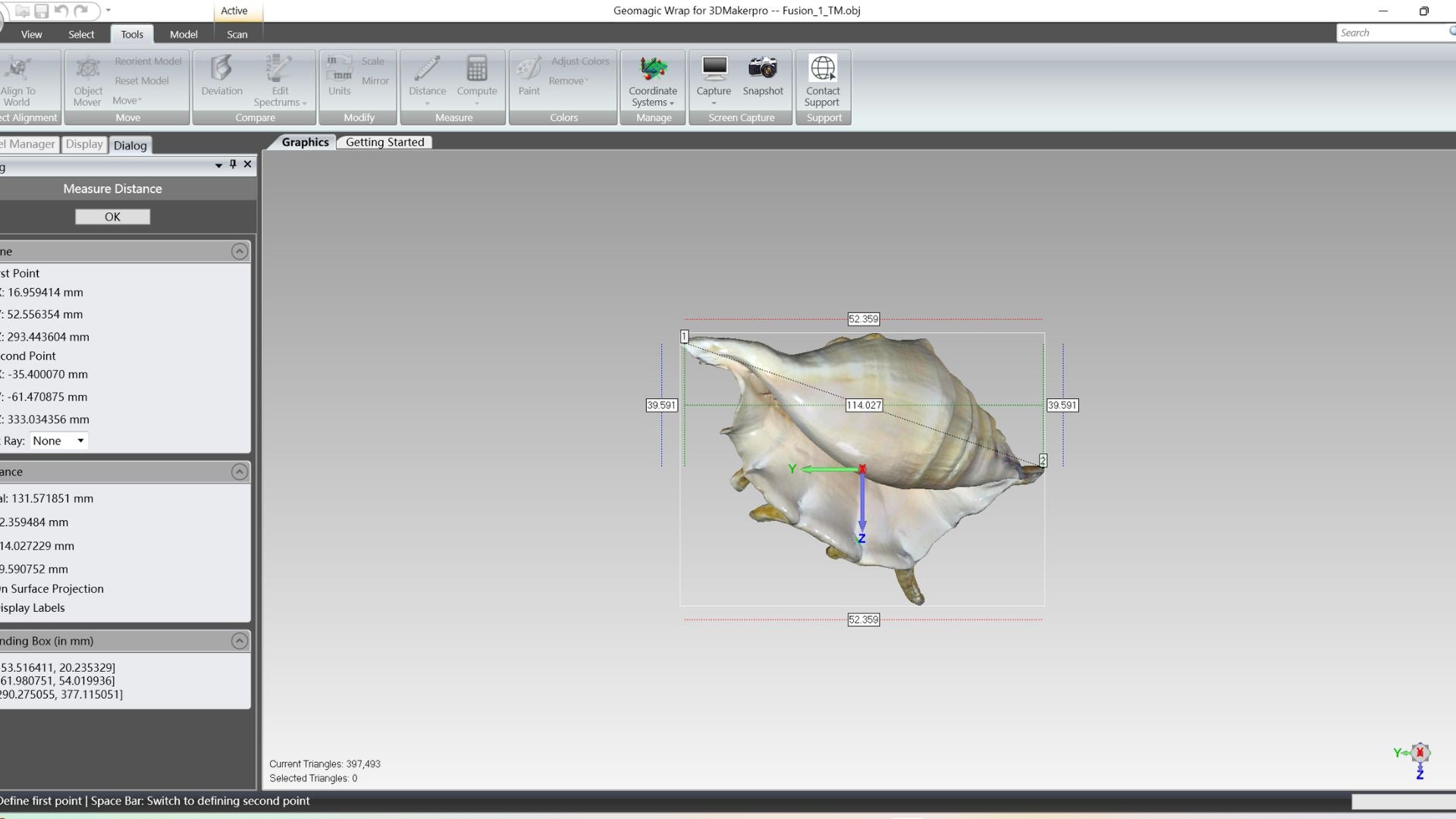The height and width of the screenshot is (819, 1456).
Task: Pin the Dialog panel
Action: coord(233,165)
